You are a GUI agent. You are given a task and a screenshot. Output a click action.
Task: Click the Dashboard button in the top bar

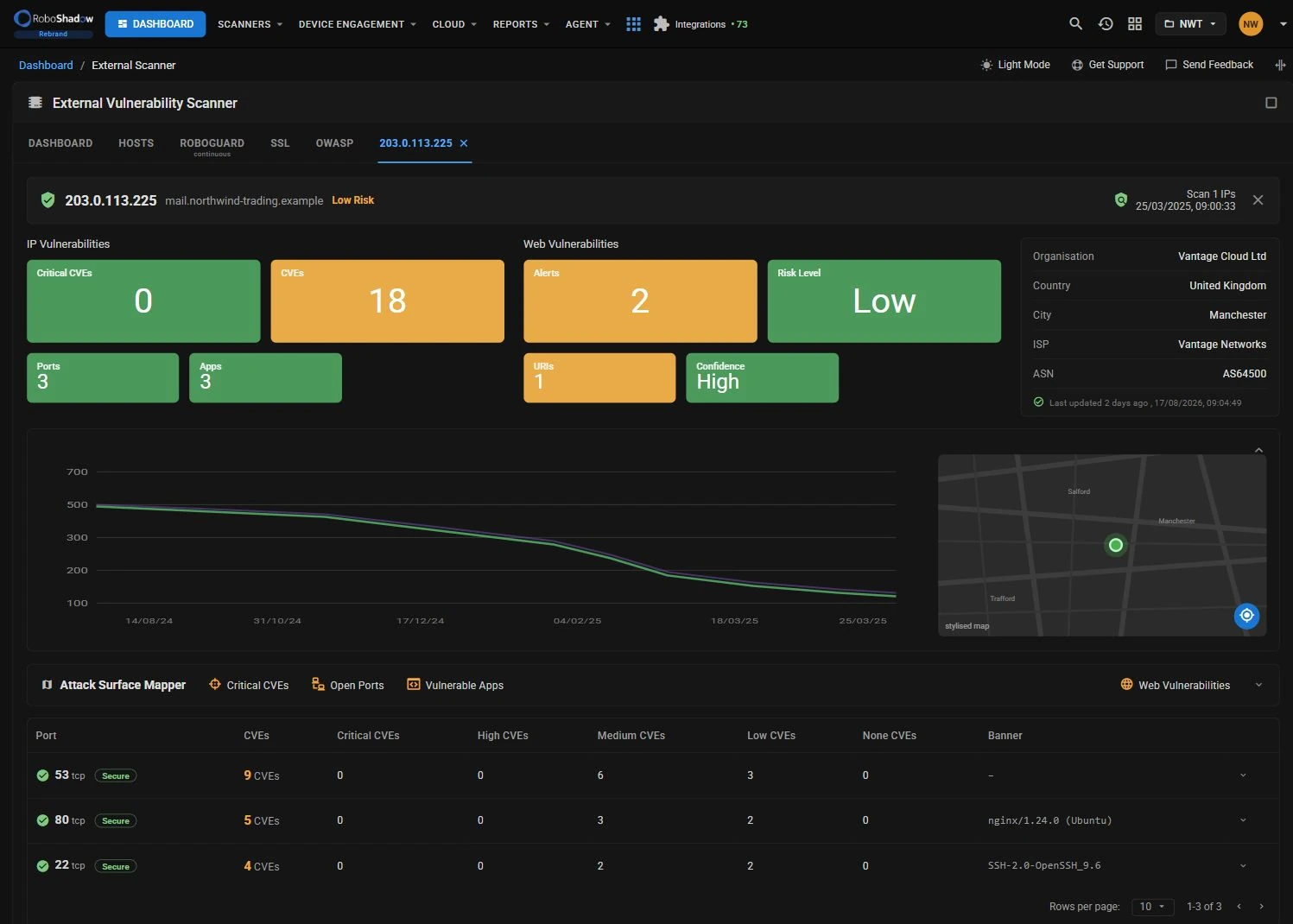click(x=155, y=24)
